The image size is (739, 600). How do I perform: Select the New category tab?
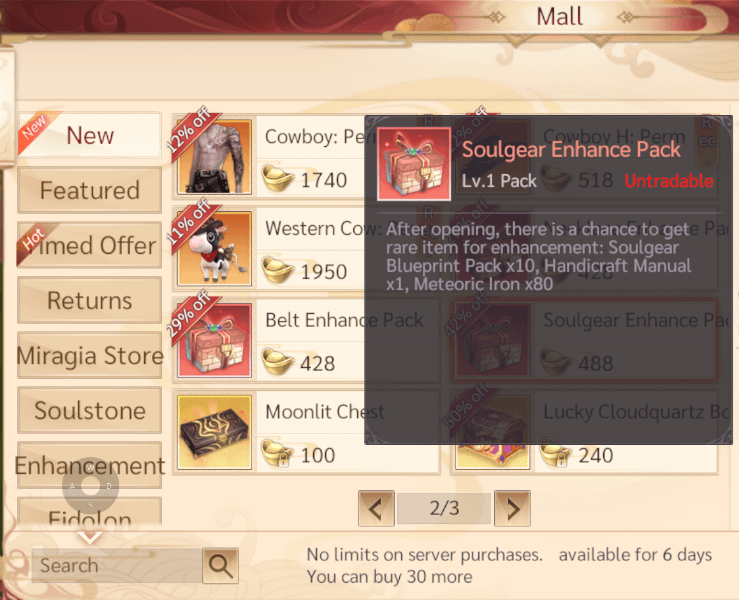tap(90, 135)
